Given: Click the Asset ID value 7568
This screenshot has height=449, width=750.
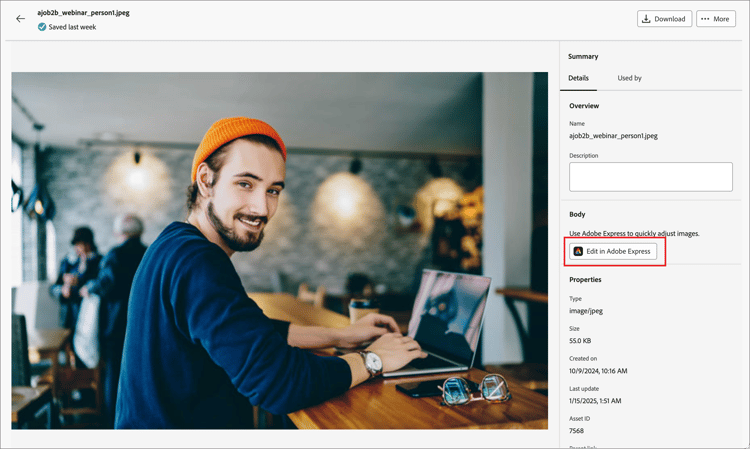Looking at the screenshot, I should click(x=576, y=431).
